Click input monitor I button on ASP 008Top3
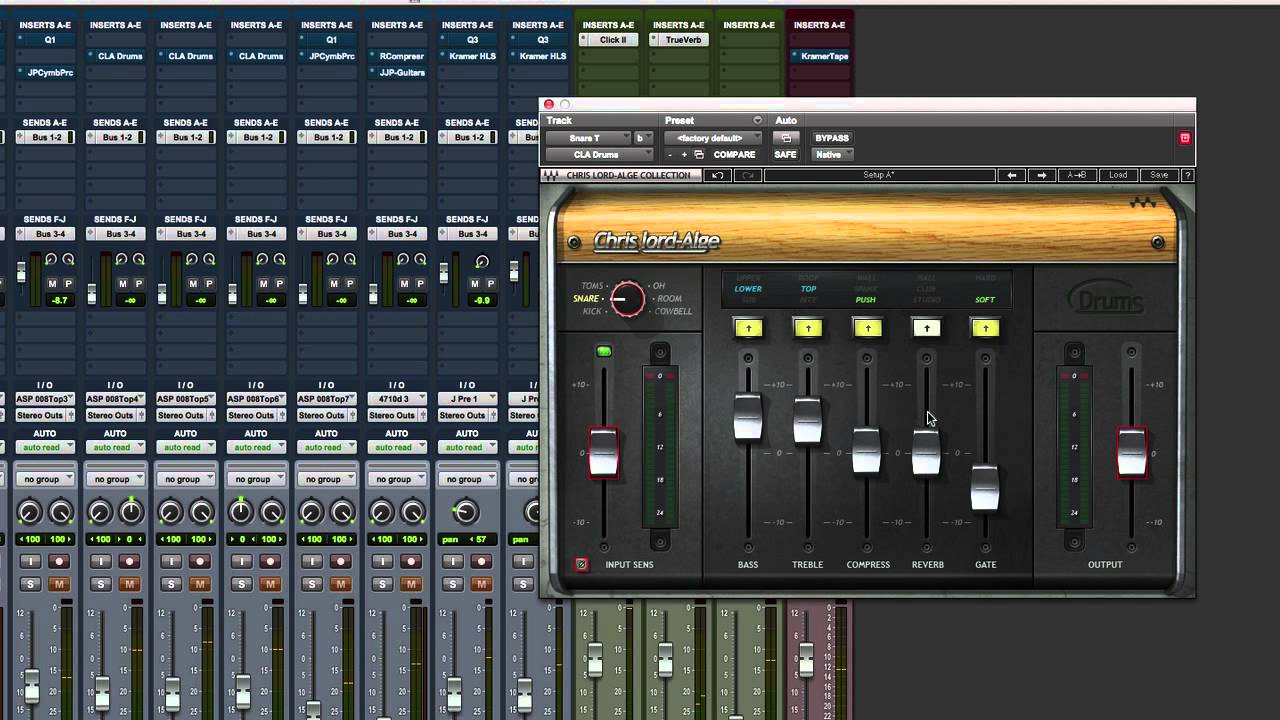The width and height of the screenshot is (1280, 720). [30, 562]
